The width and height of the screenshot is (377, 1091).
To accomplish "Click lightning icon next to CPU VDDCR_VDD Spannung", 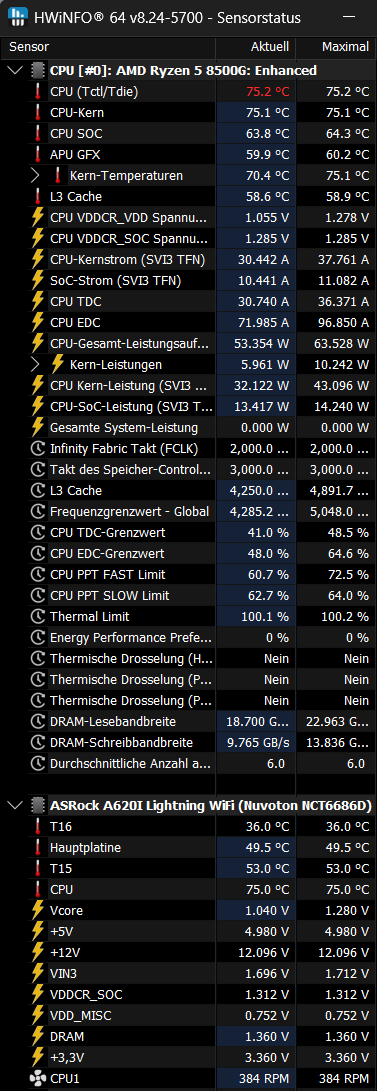I will [x=38, y=217].
